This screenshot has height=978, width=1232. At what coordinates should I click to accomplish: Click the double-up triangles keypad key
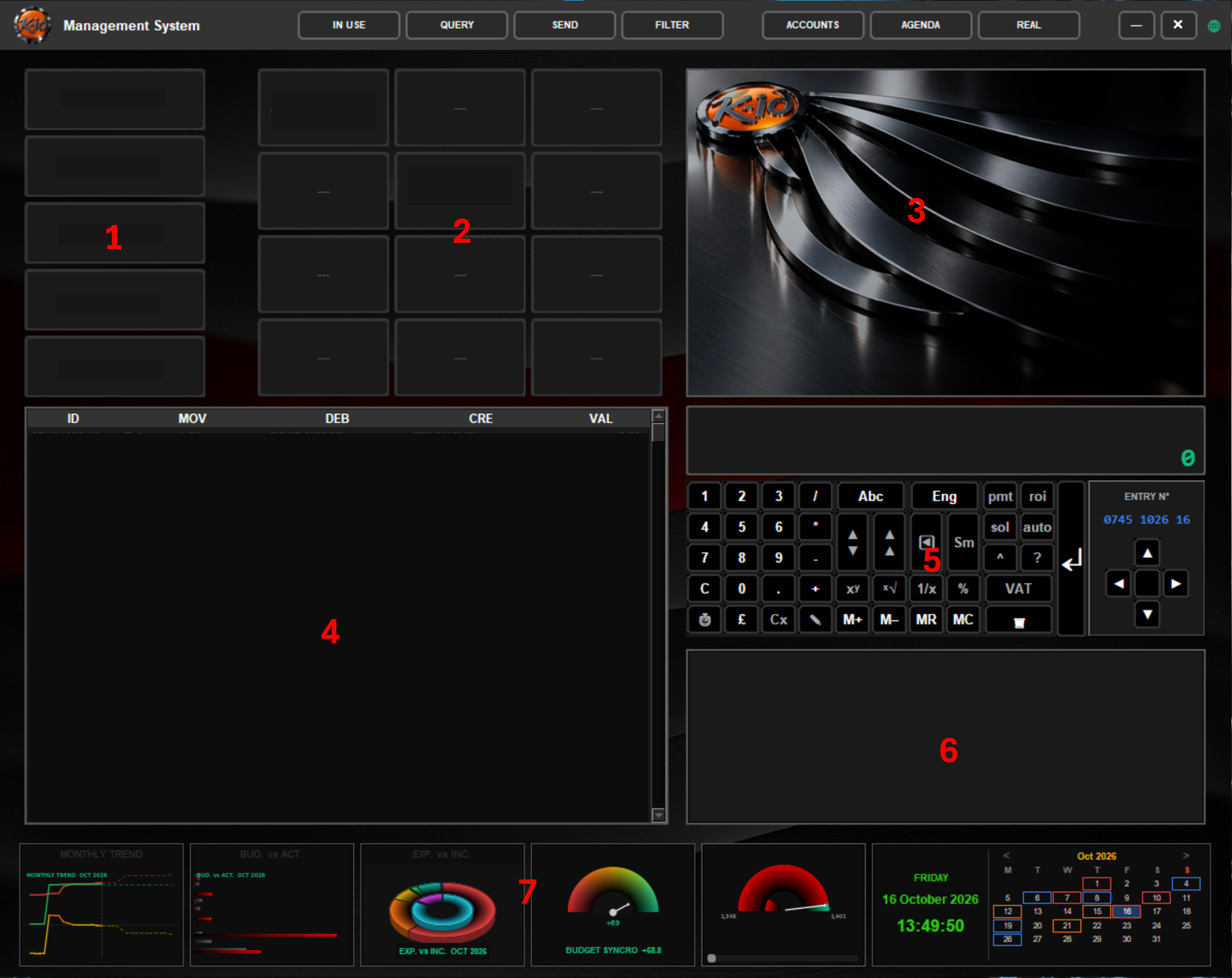tap(890, 542)
